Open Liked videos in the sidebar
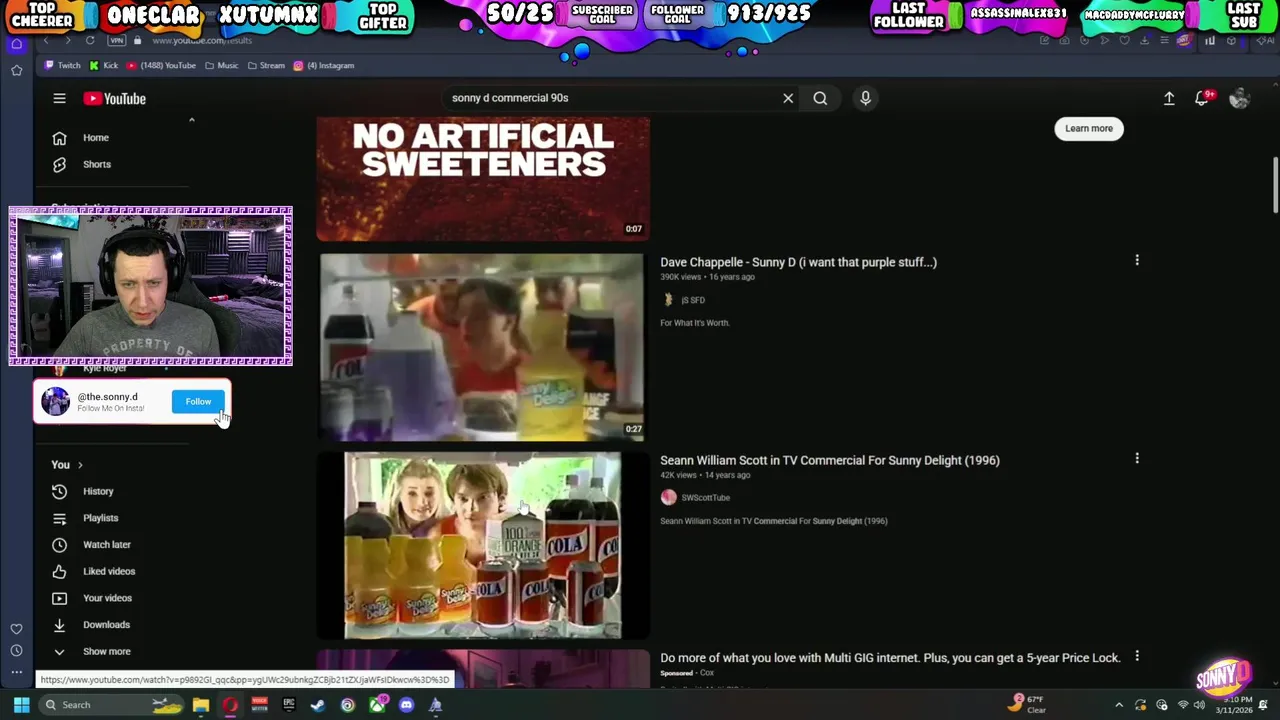 [108, 571]
